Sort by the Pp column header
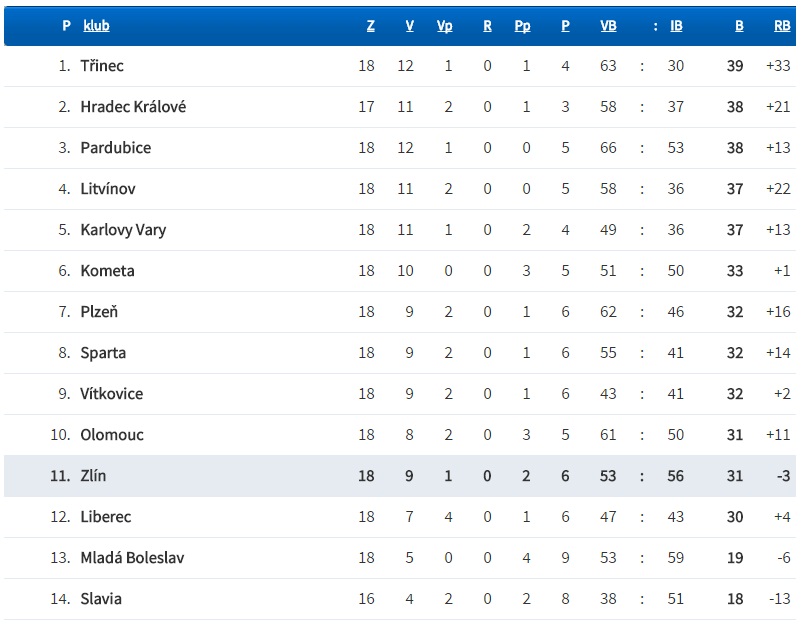Image resolution: width=803 pixels, height=625 pixels. 522,26
